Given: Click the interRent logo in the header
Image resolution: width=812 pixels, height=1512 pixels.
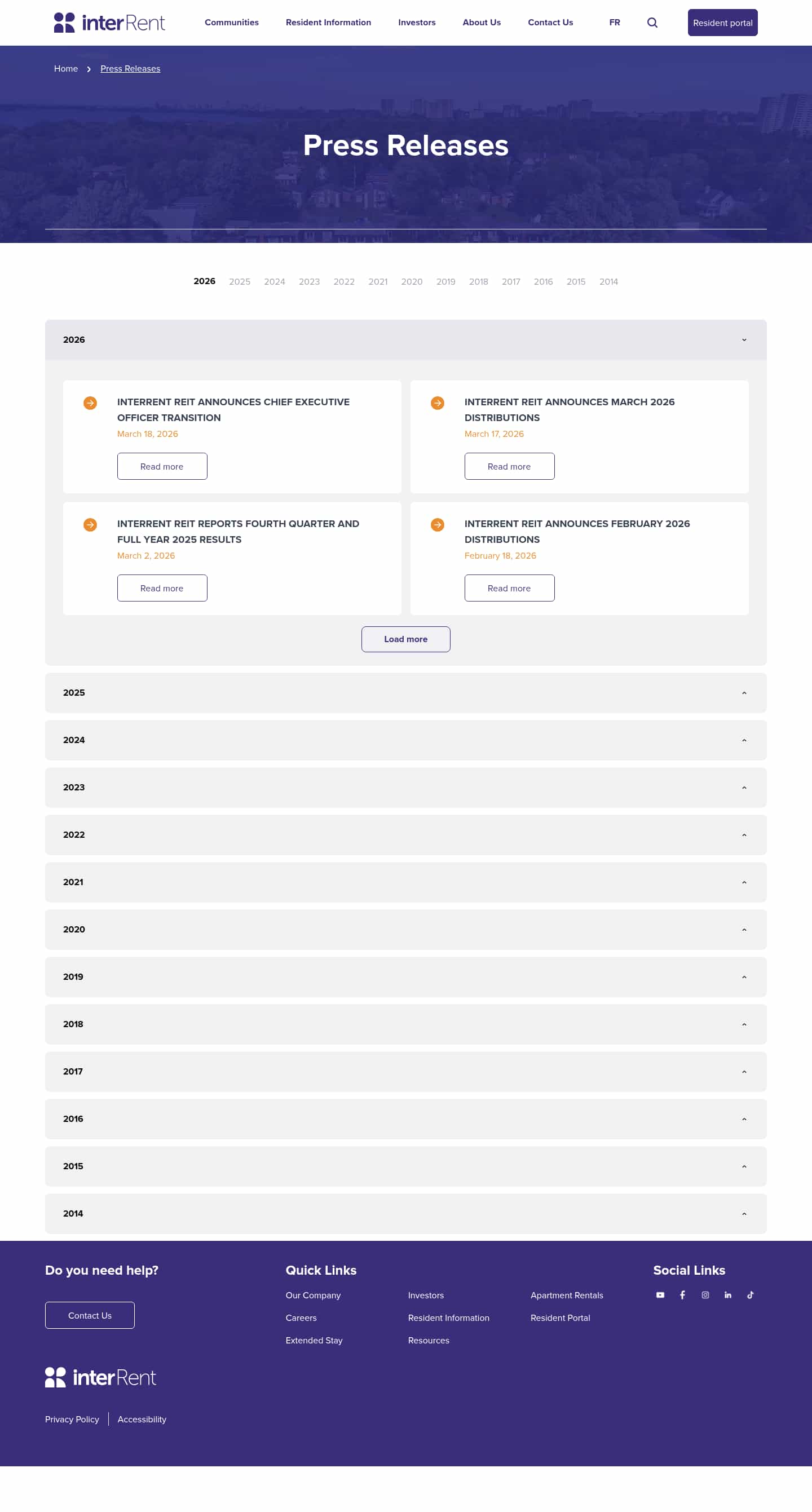Looking at the screenshot, I should [109, 23].
